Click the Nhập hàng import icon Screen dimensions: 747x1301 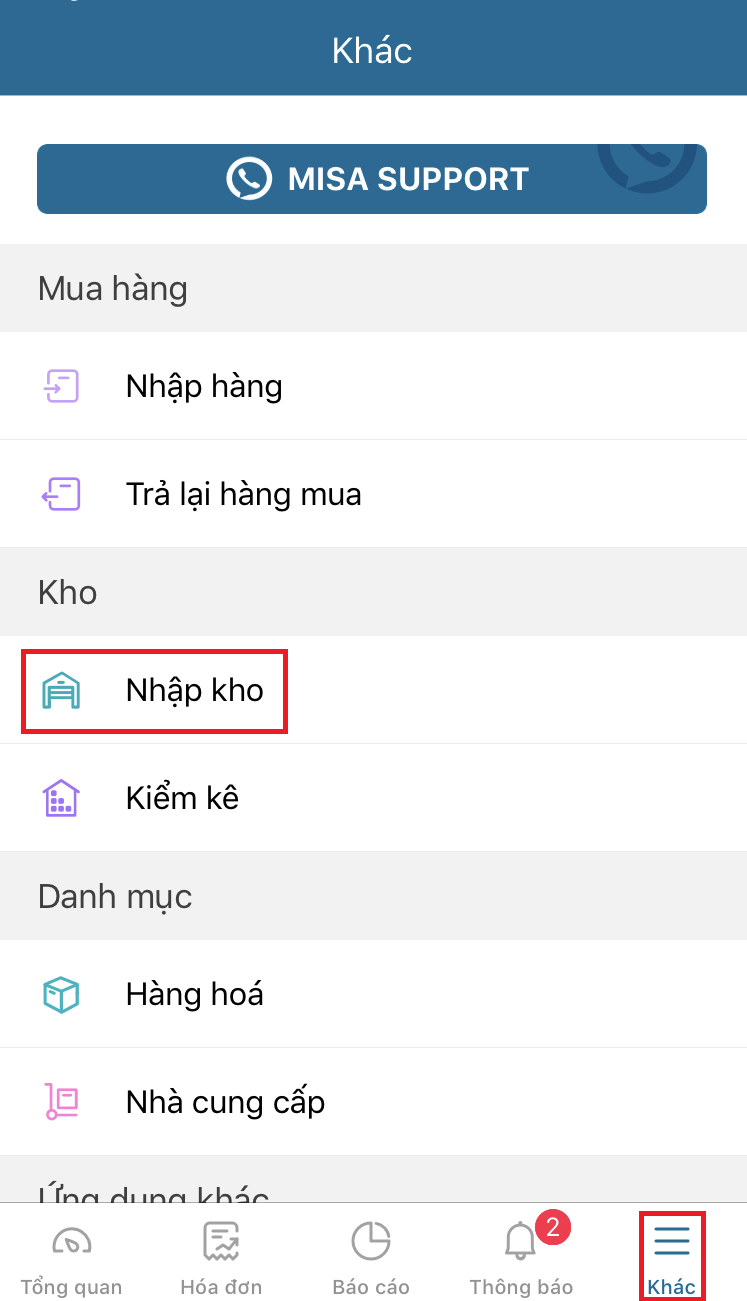point(62,386)
